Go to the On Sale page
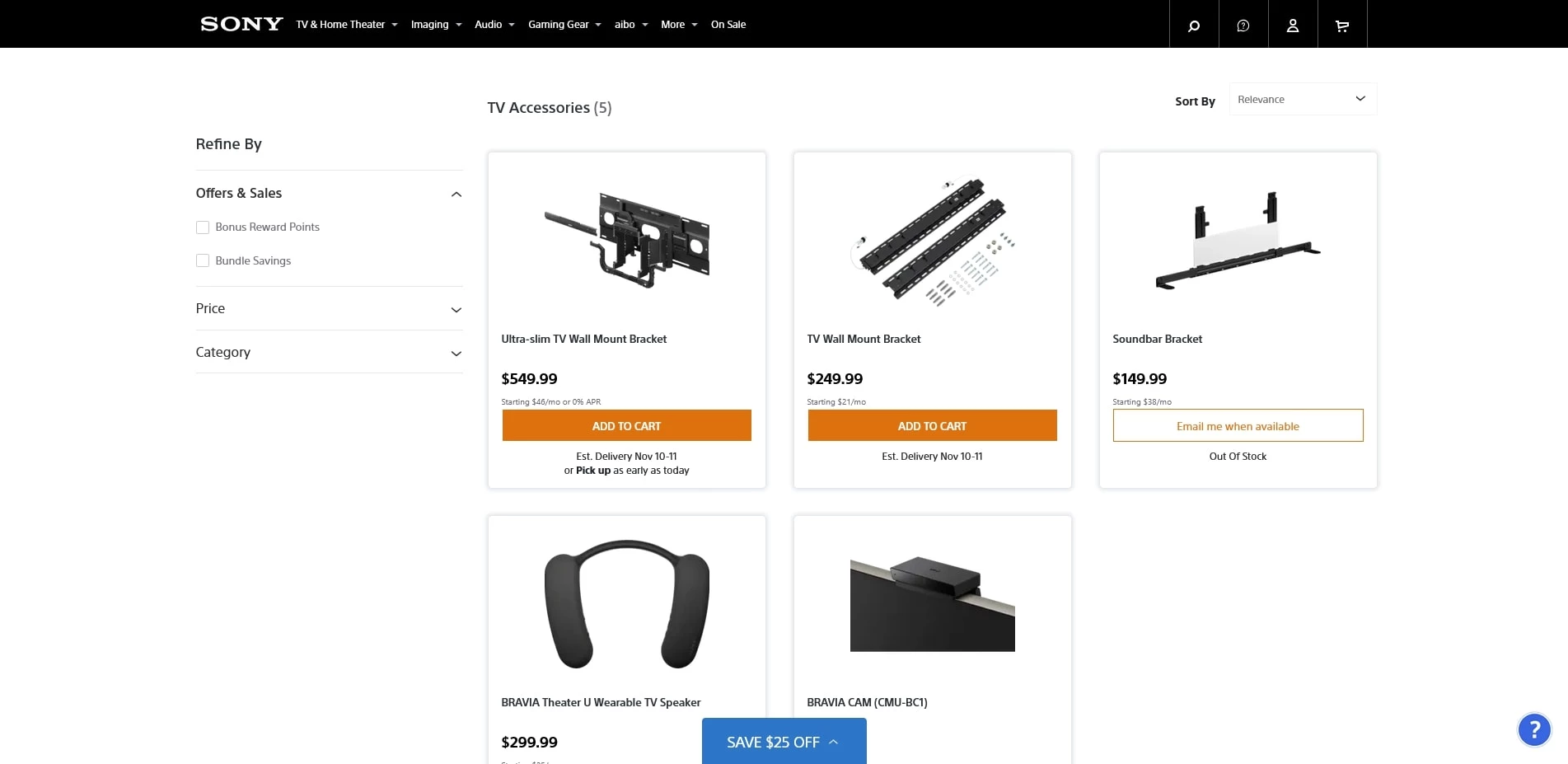Image resolution: width=1568 pixels, height=764 pixels. pyautogui.click(x=728, y=25)
